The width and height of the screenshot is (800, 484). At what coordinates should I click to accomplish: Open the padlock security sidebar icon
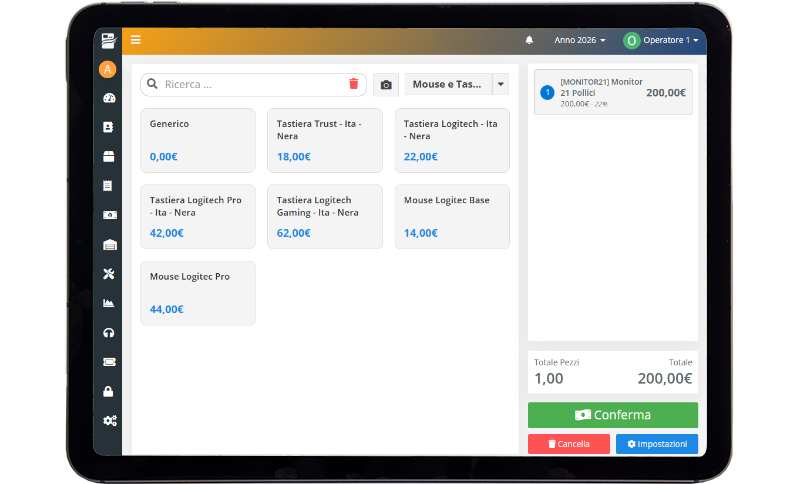click(x=108, y=391)
